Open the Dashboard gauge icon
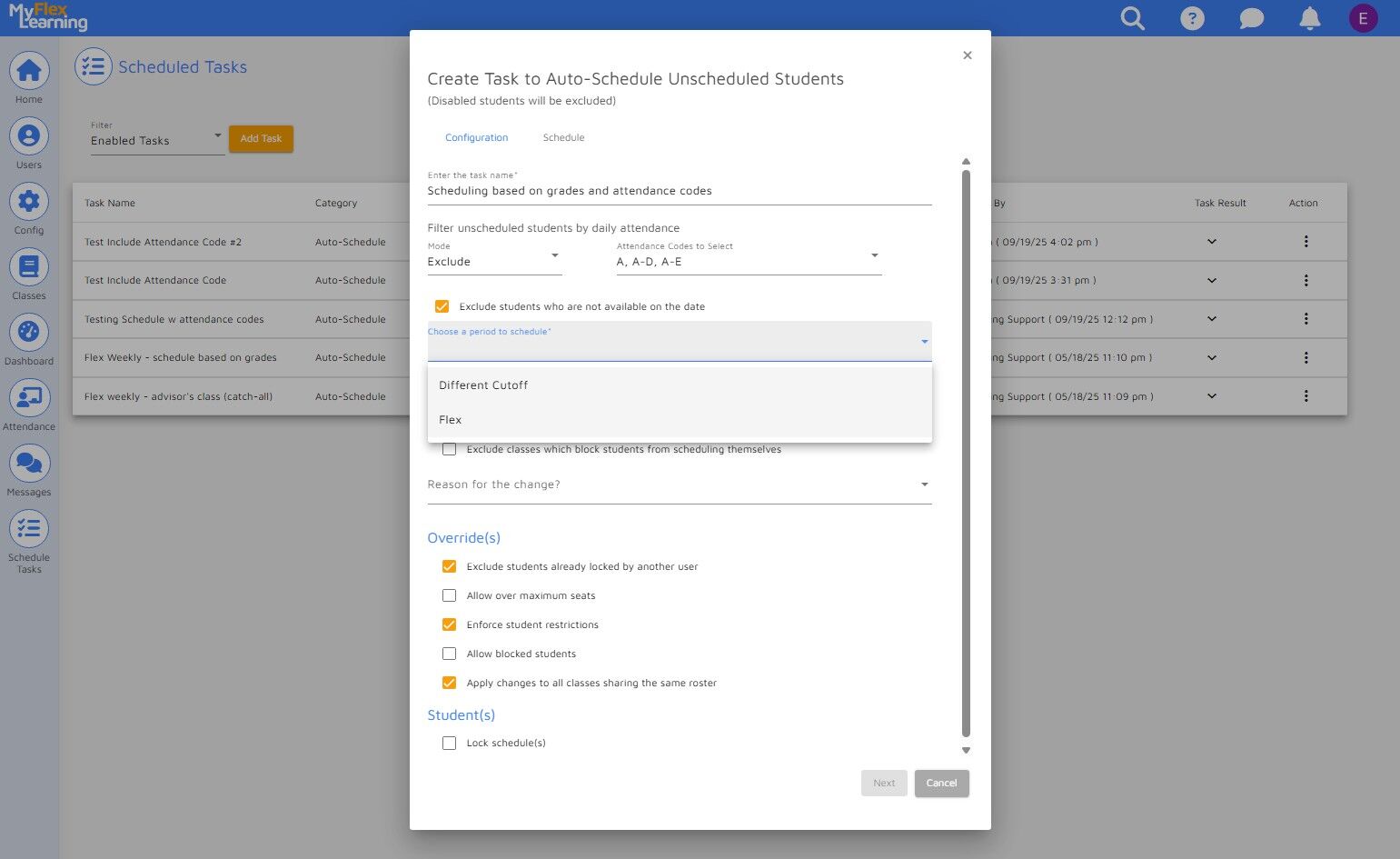Screen dimensions: 1400x859 (29, 333)
